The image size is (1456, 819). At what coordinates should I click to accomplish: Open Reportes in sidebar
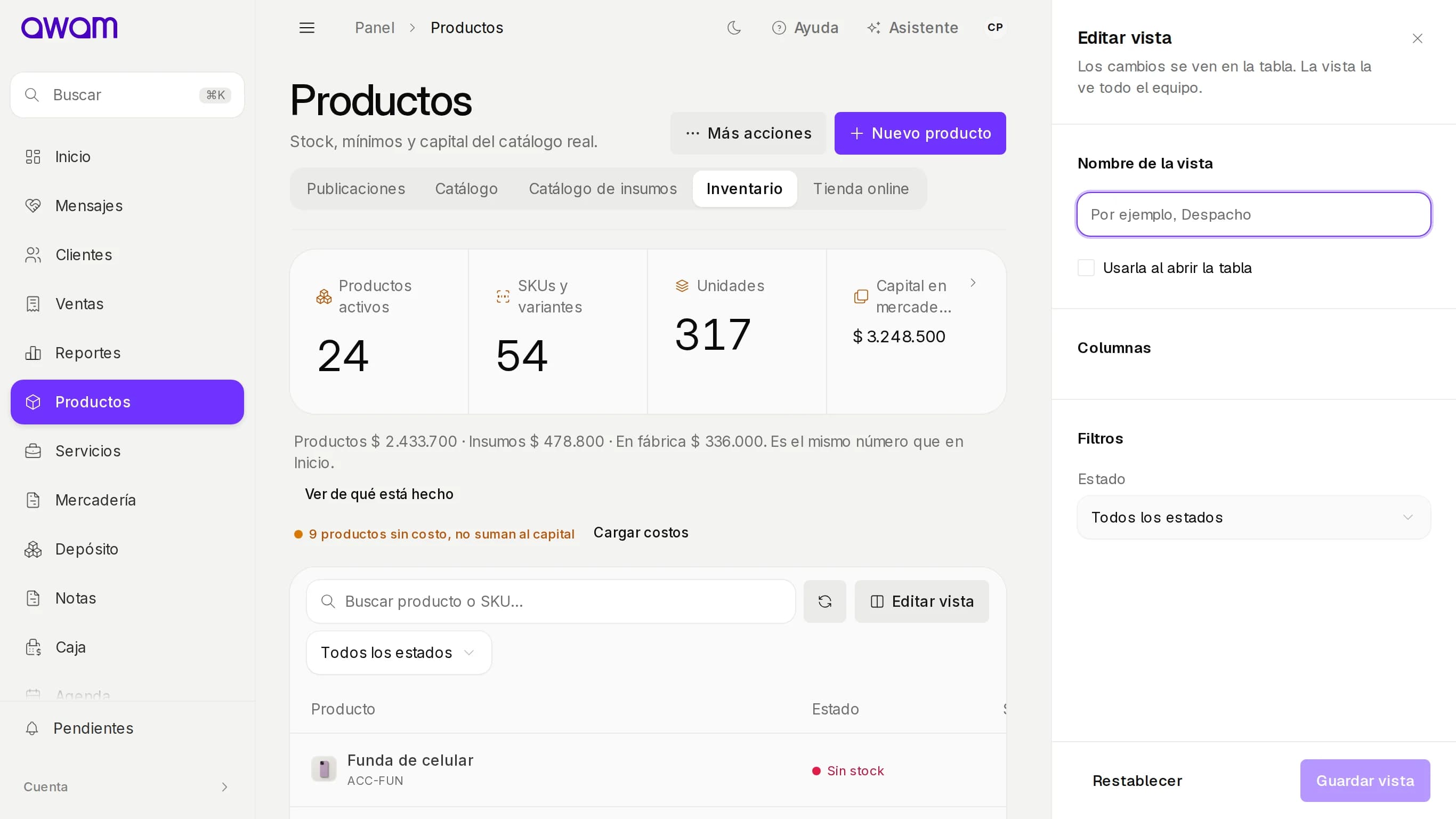[127, 353]
